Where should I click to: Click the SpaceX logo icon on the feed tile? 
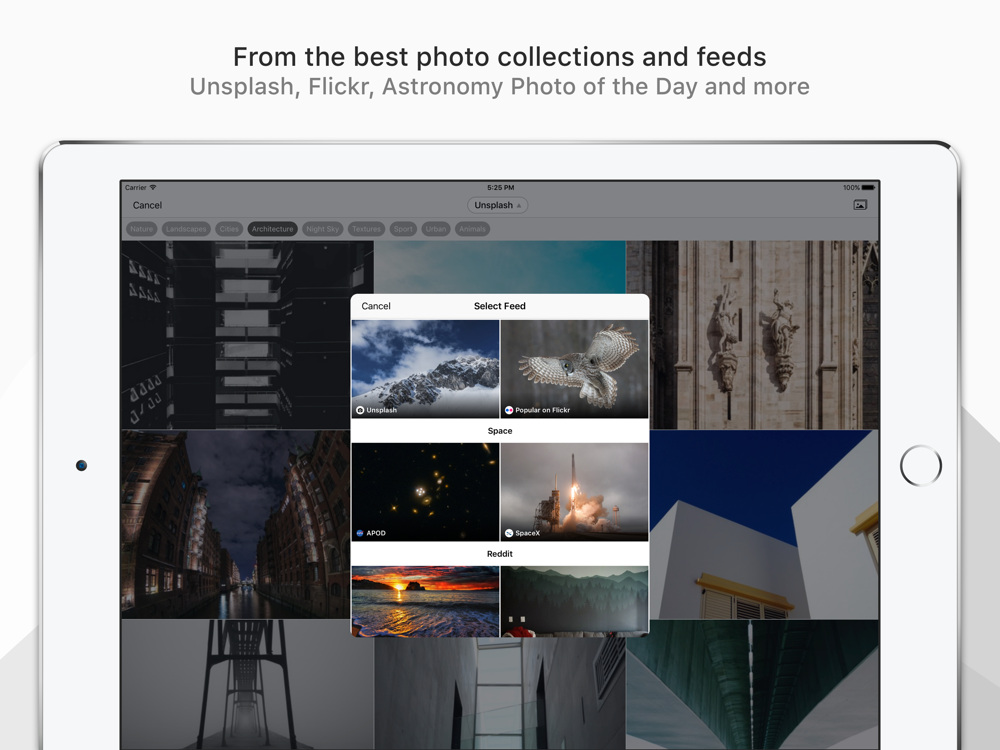coord(509,533)
